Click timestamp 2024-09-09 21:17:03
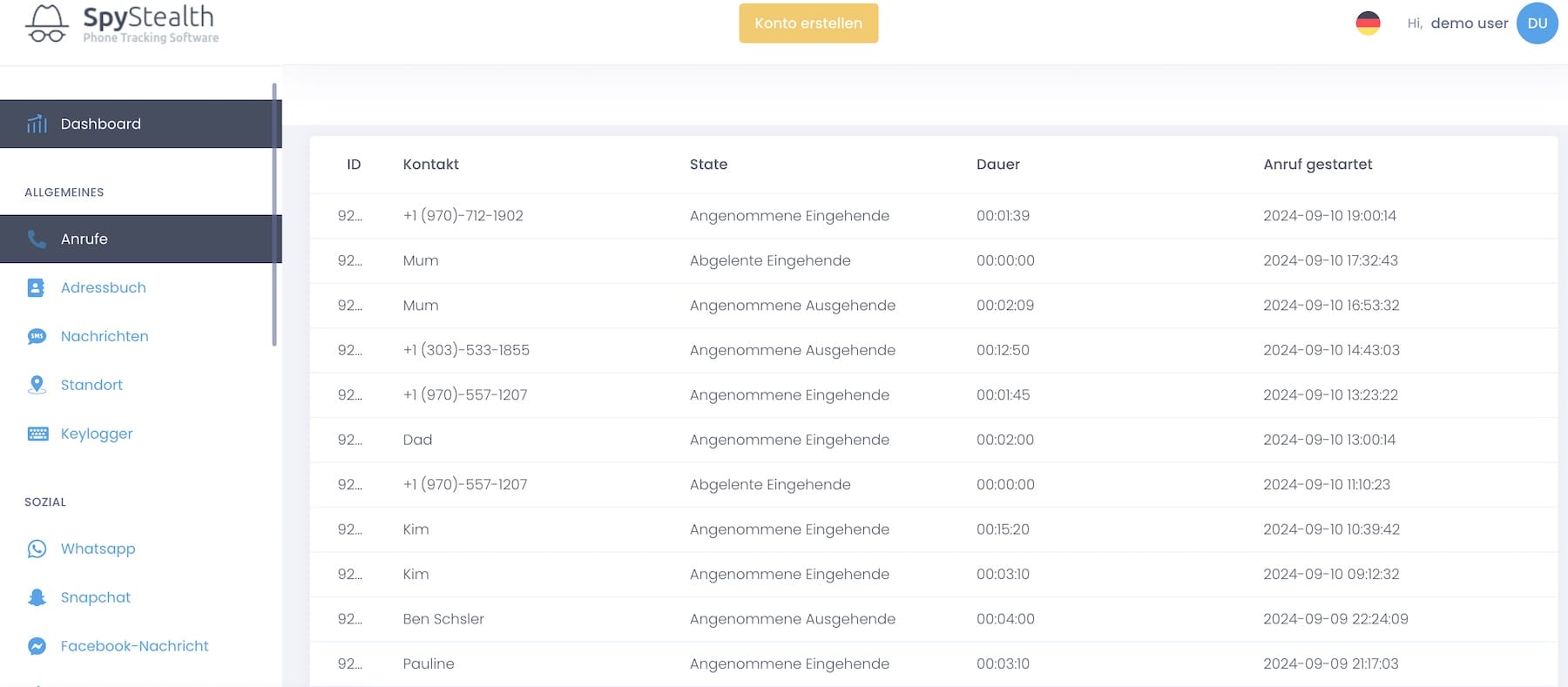1568x687 pixels. (x=1330, y=663)
